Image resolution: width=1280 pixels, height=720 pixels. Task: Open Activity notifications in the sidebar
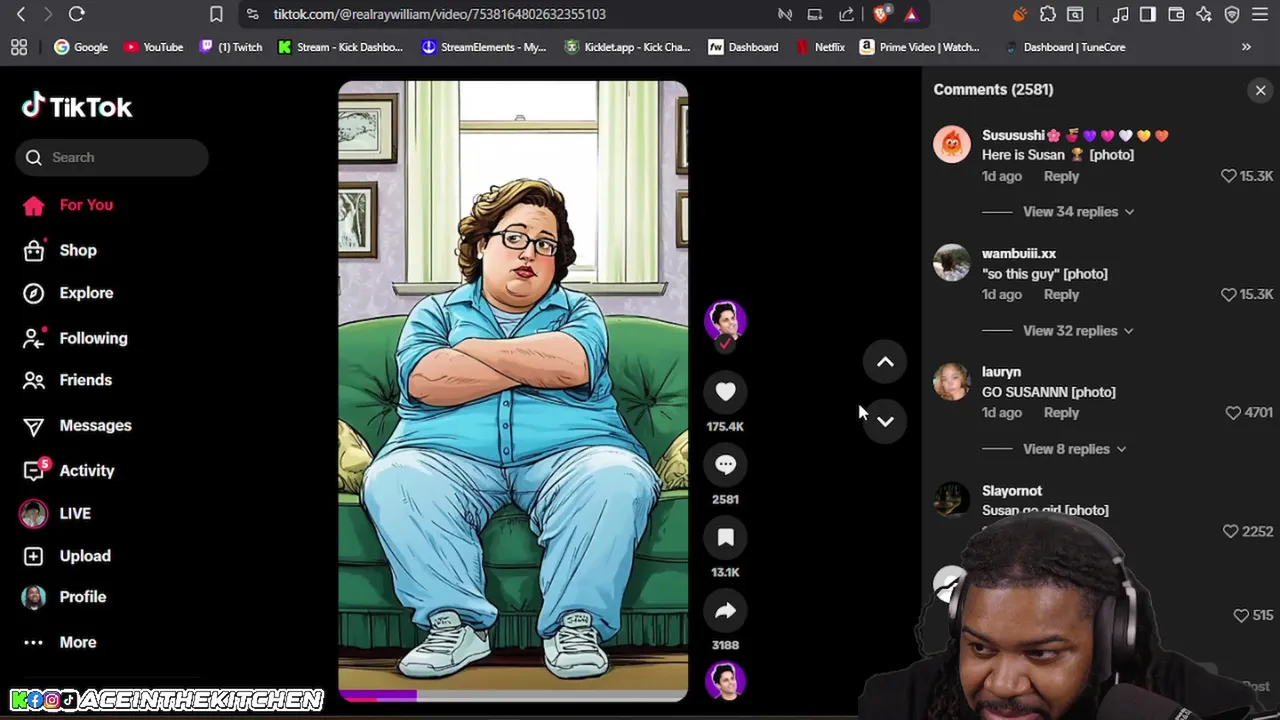pyautogui.click(x=86, y=470)
